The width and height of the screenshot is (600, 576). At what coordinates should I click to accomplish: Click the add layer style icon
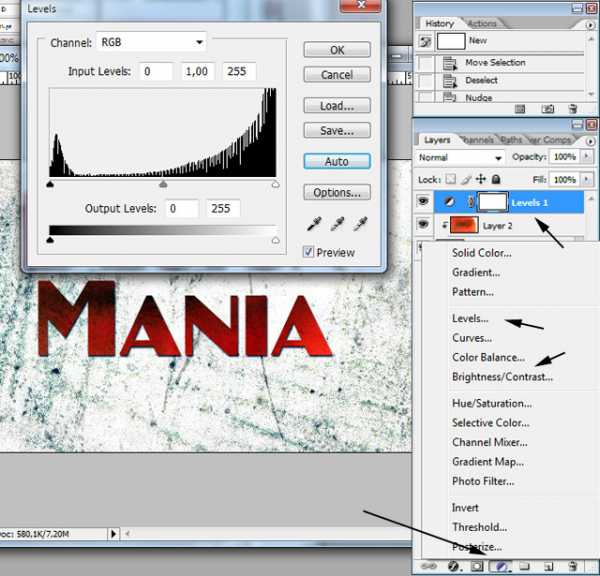pyautogui.click(x=453, y=567)
